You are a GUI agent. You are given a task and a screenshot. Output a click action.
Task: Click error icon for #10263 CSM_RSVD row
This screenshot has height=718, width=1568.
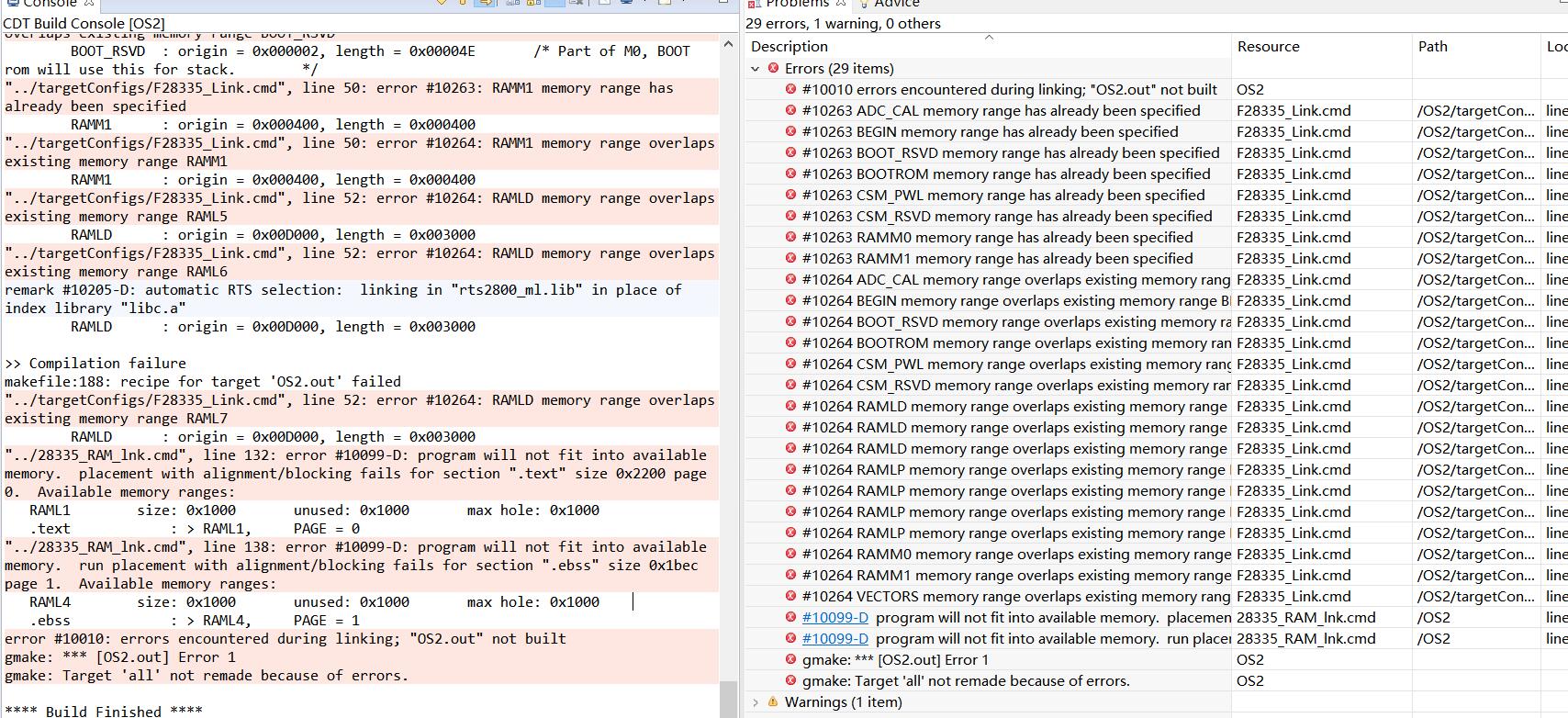pyautogui.click(x=790, y=216)
